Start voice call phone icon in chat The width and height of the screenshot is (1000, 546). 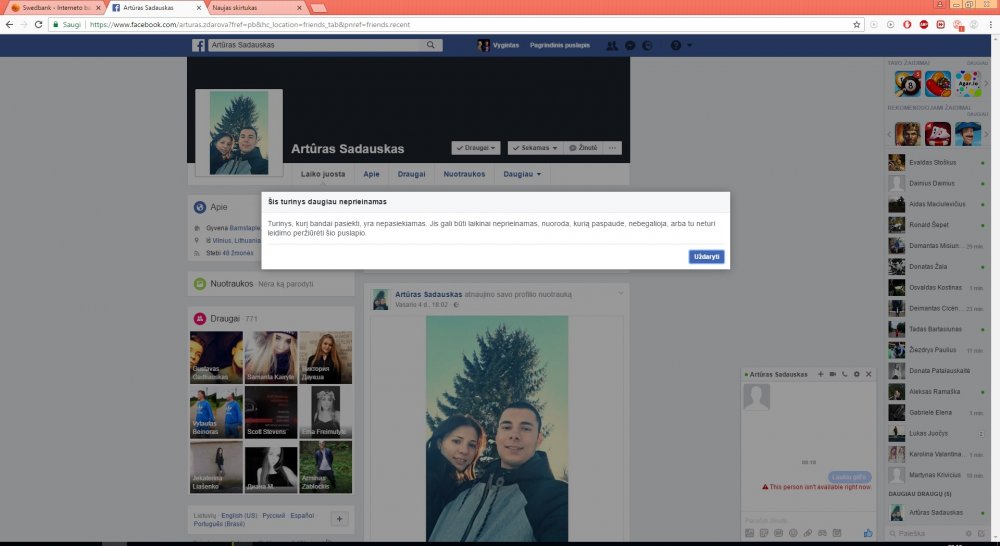pos(844,374)
